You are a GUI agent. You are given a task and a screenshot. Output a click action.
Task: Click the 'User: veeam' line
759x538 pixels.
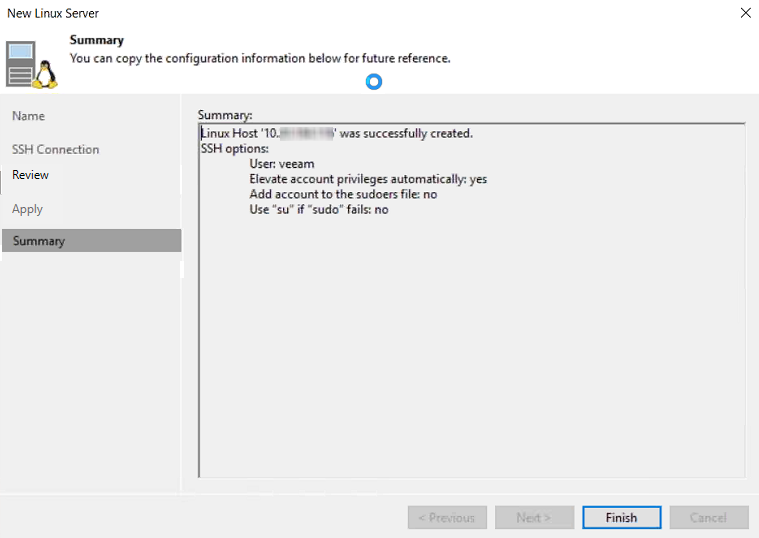pos(282,164)
